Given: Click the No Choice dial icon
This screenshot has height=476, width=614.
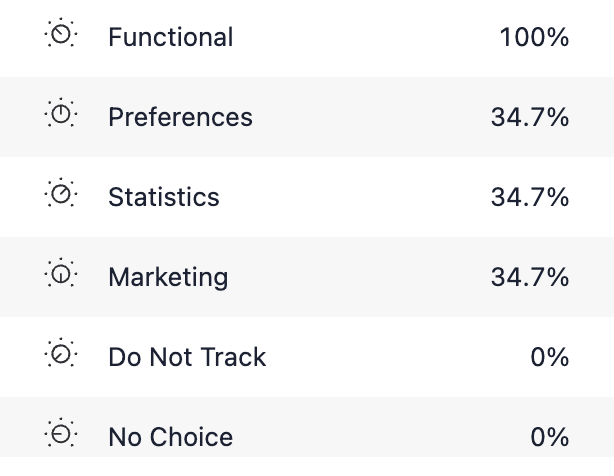Looking at the screenshot, I should (61, 436).
